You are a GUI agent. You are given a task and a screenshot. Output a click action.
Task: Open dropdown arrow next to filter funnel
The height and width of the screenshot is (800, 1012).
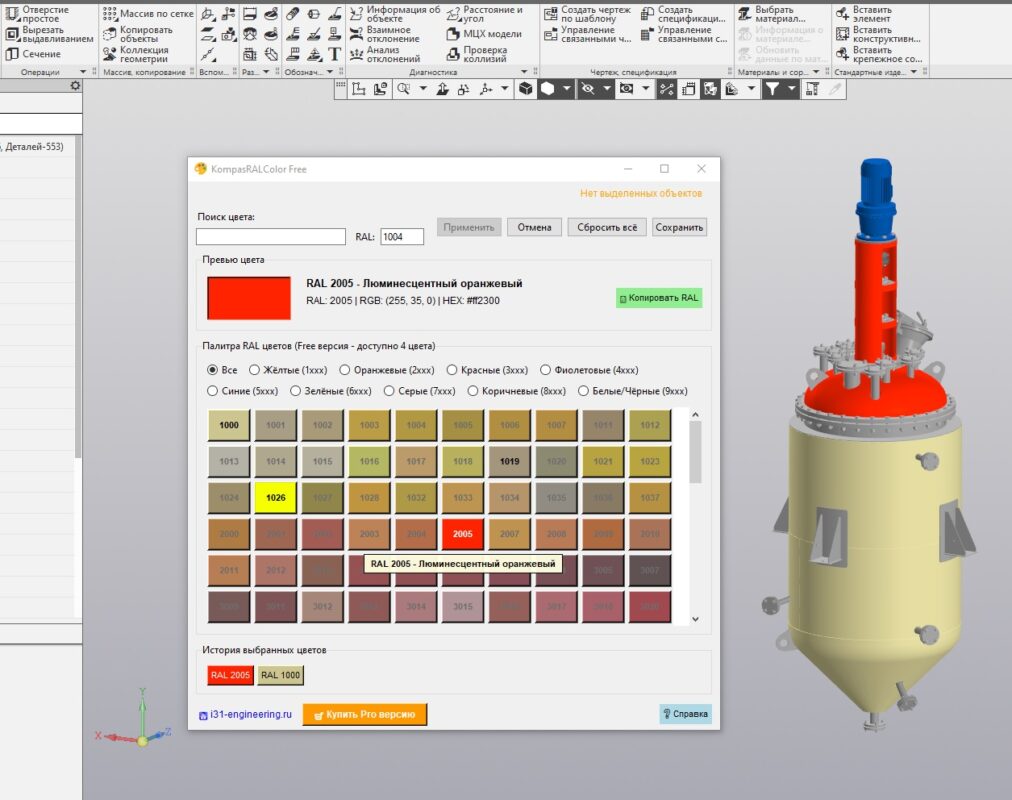792,89
